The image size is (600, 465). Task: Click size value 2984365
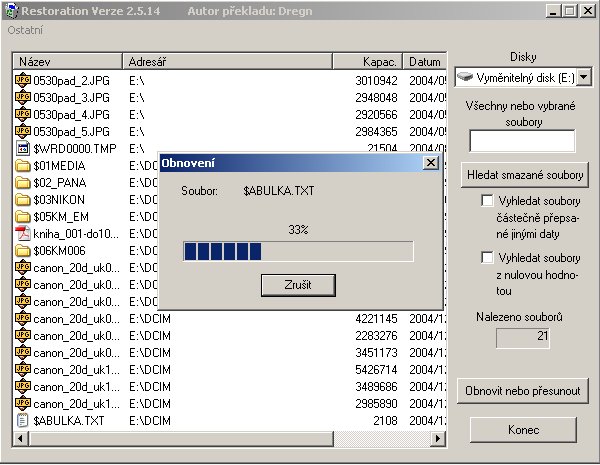(x=376, y=132)
